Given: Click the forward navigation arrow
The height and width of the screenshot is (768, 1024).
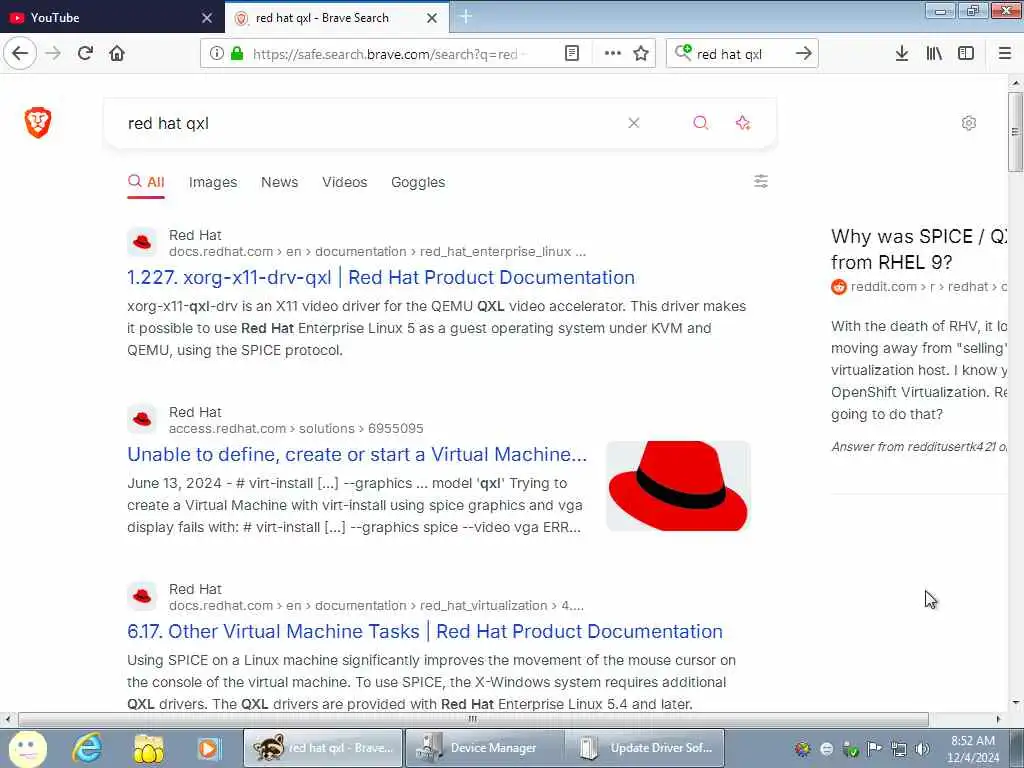Looking at the screenshot, I should pos(54,53).
